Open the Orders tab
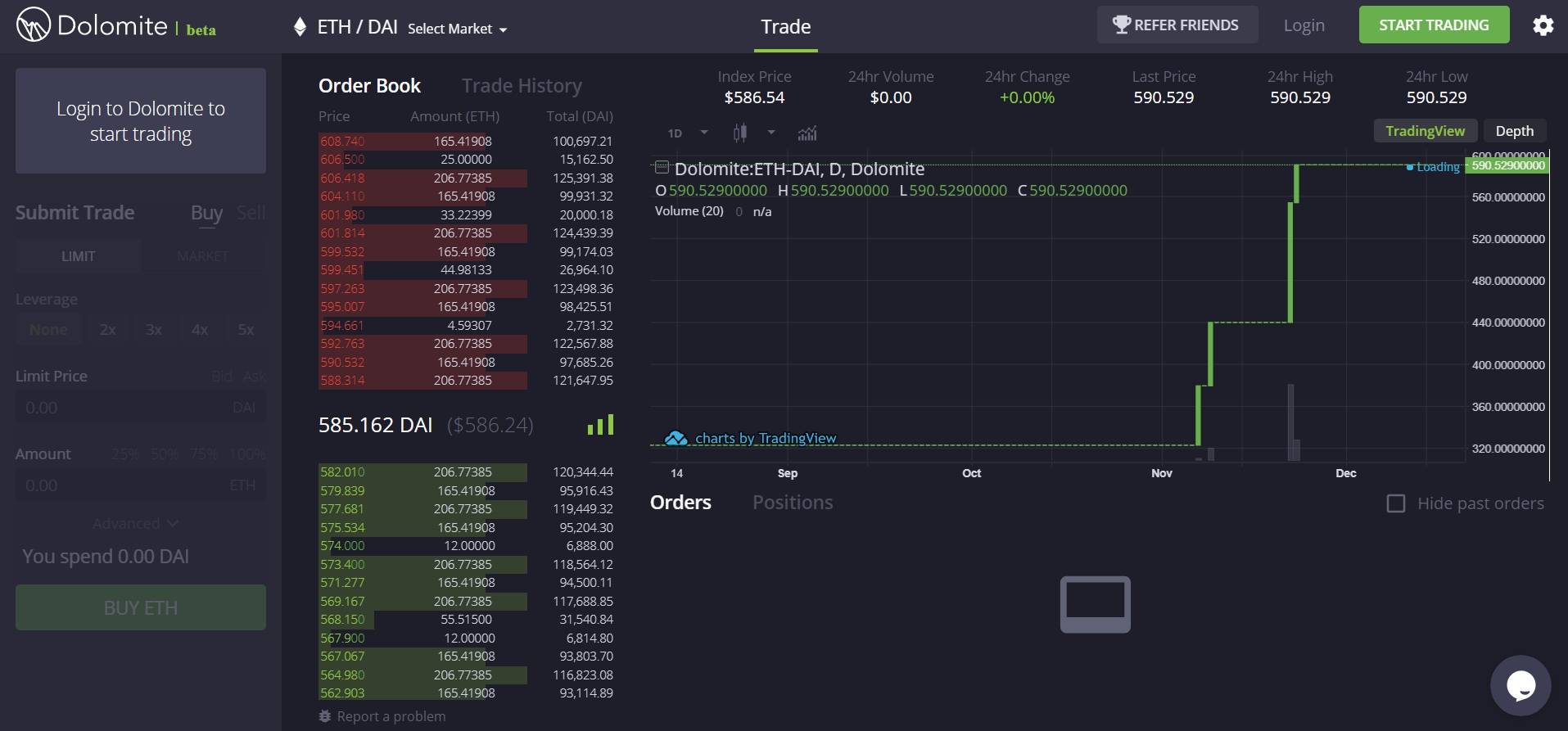The width and height of the screenshot is (1568, 731). (680, 503)
